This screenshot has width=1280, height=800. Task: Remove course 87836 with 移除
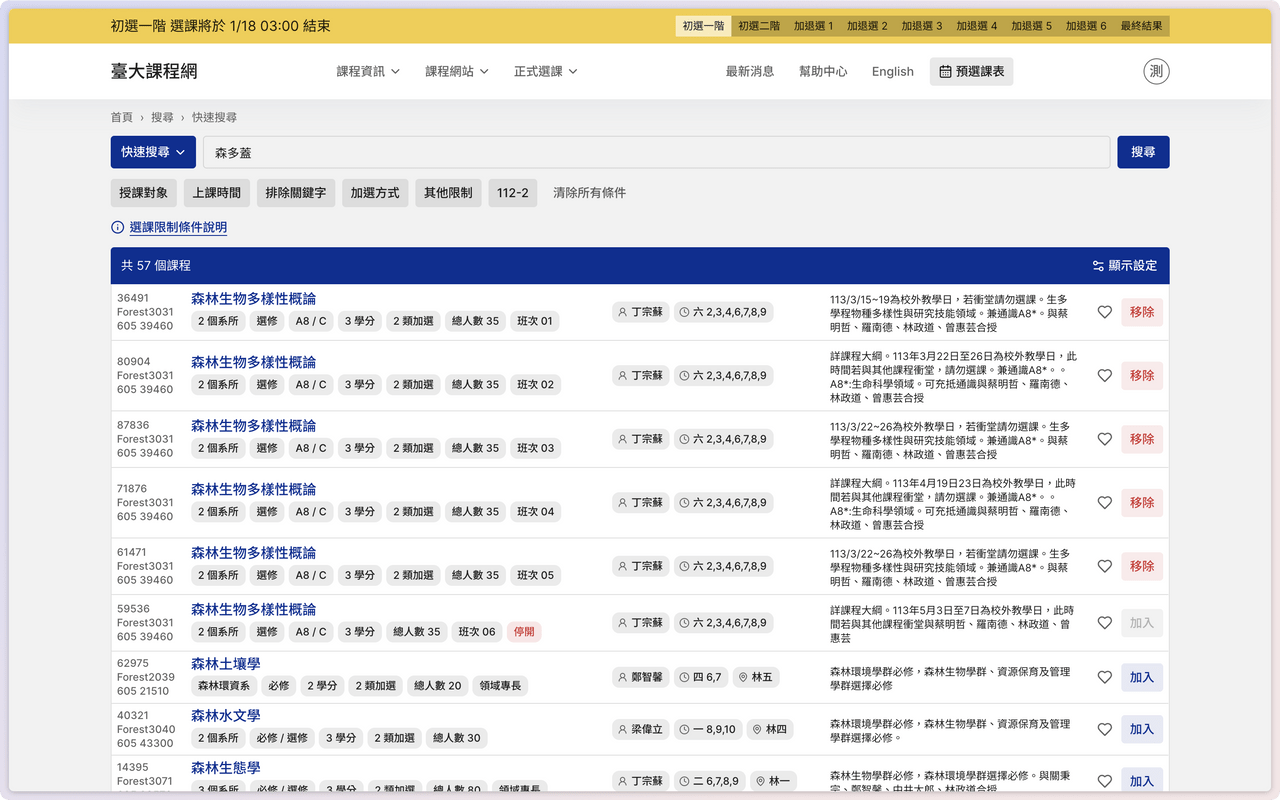point(1142,439)
